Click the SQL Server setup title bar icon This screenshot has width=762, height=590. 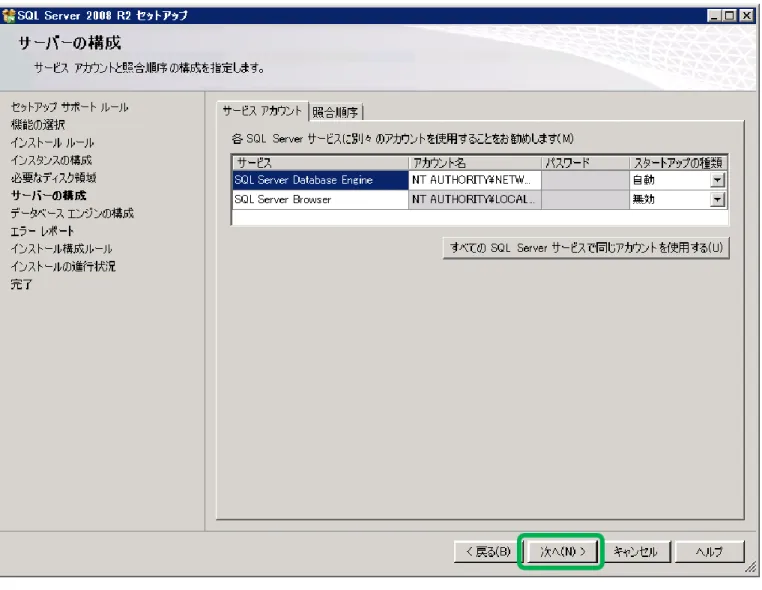click(9, 16)
